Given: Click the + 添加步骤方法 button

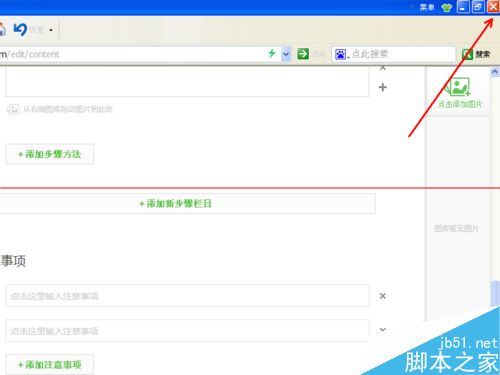Looking at the screenshot, I should coord(50,154).
